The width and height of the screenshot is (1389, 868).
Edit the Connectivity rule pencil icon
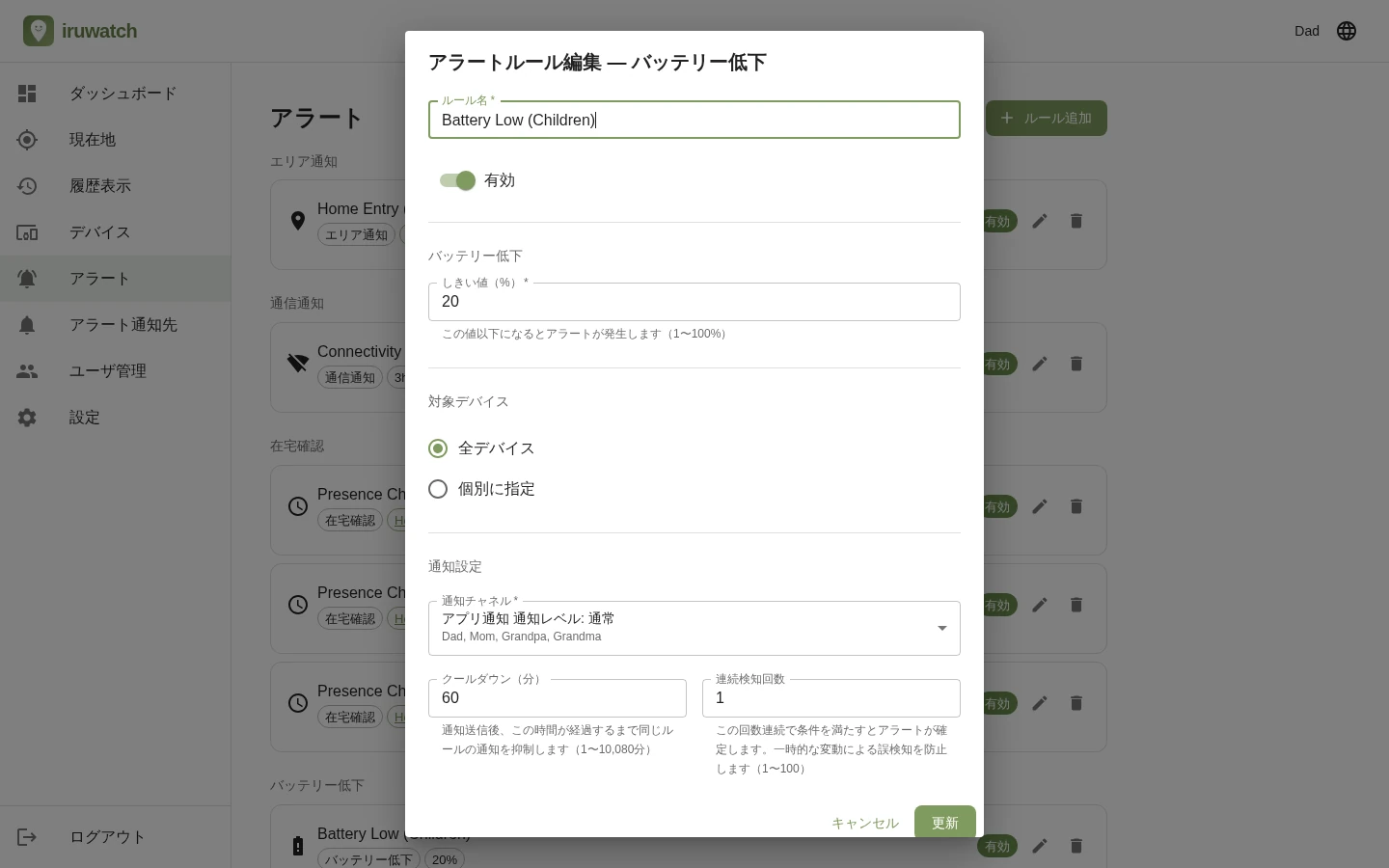click(1040, 364)
